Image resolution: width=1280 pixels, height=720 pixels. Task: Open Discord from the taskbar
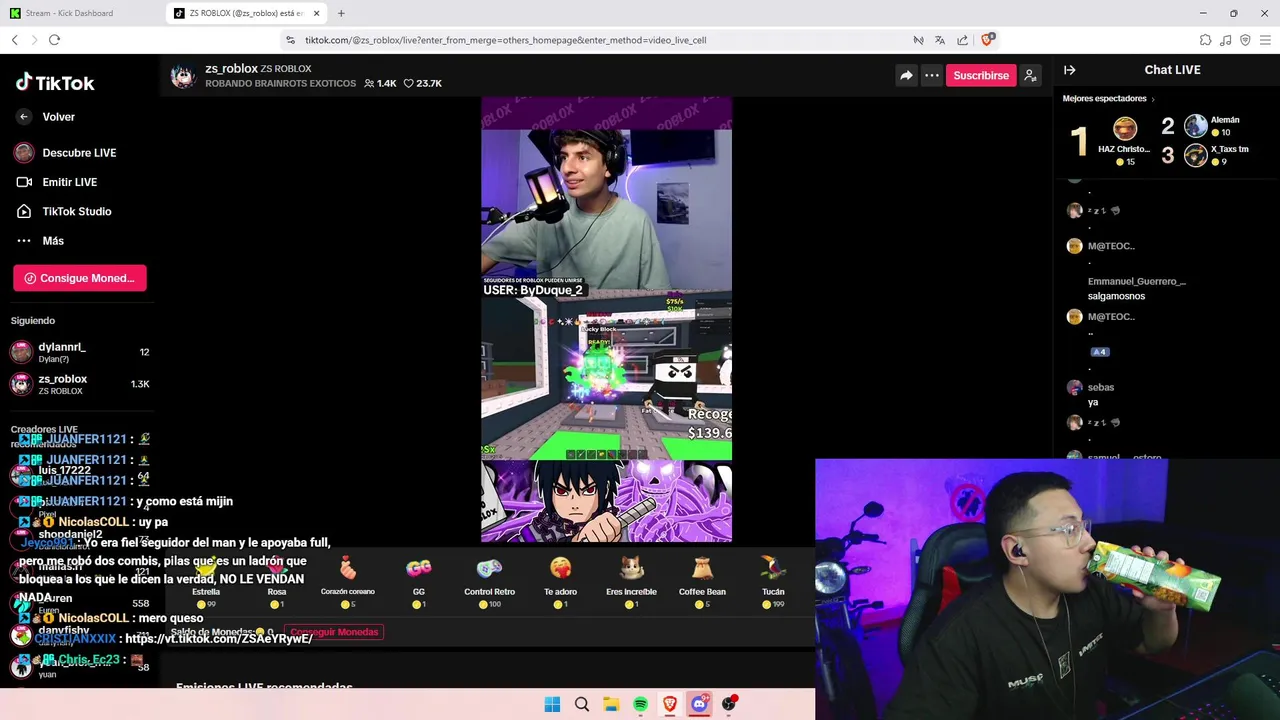[x=699, y=704]
